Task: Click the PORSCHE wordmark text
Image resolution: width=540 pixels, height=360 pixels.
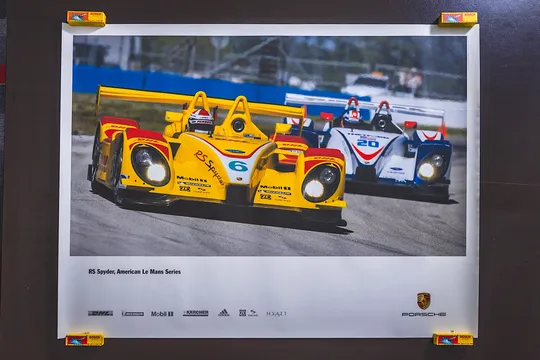Action: click(x=424, y=314)
